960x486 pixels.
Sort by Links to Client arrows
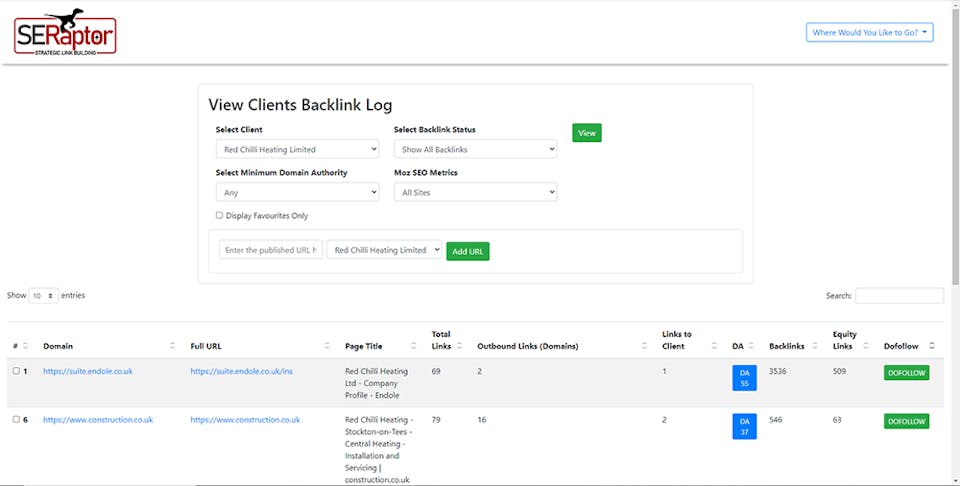click(x=714, y=346)
